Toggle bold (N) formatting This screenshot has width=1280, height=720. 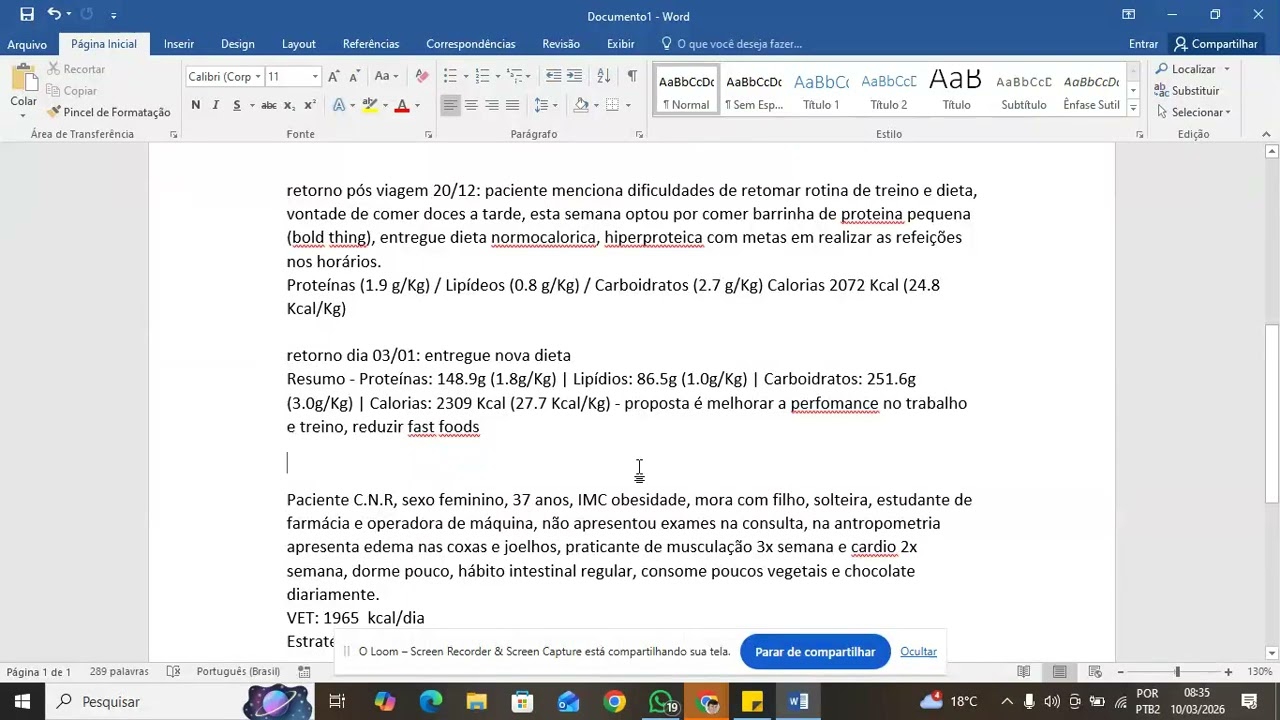click(195, 105)
